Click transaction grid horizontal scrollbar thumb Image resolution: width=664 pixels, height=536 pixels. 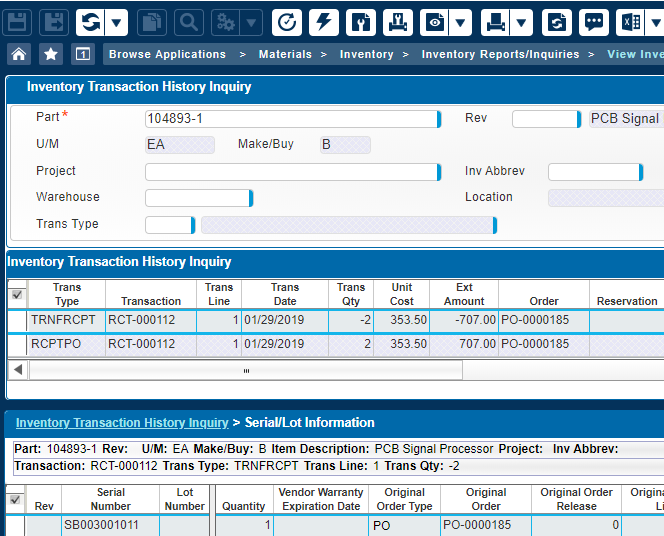coord(246,370)
